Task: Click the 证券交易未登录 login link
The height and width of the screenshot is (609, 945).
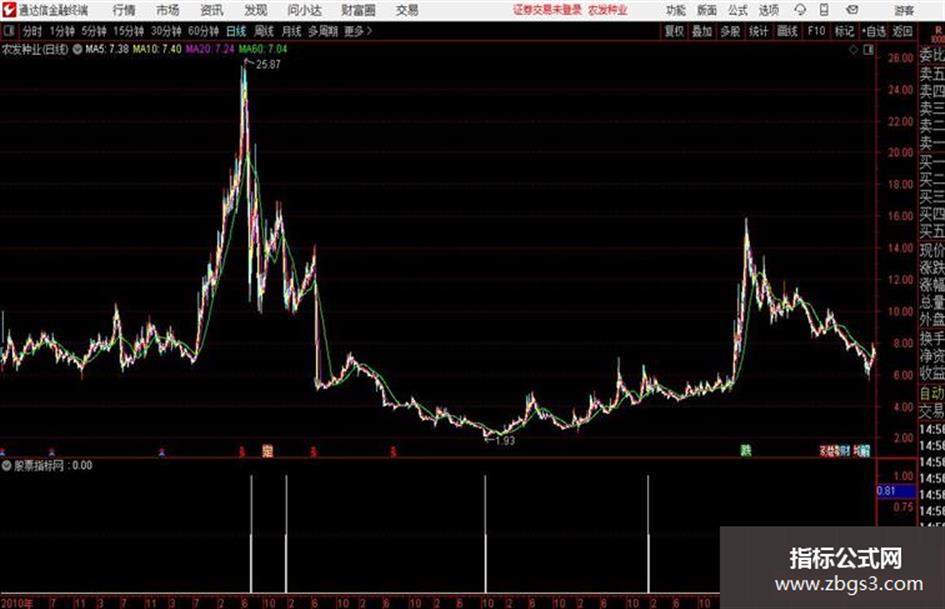Action: click(x=547, y=10)
